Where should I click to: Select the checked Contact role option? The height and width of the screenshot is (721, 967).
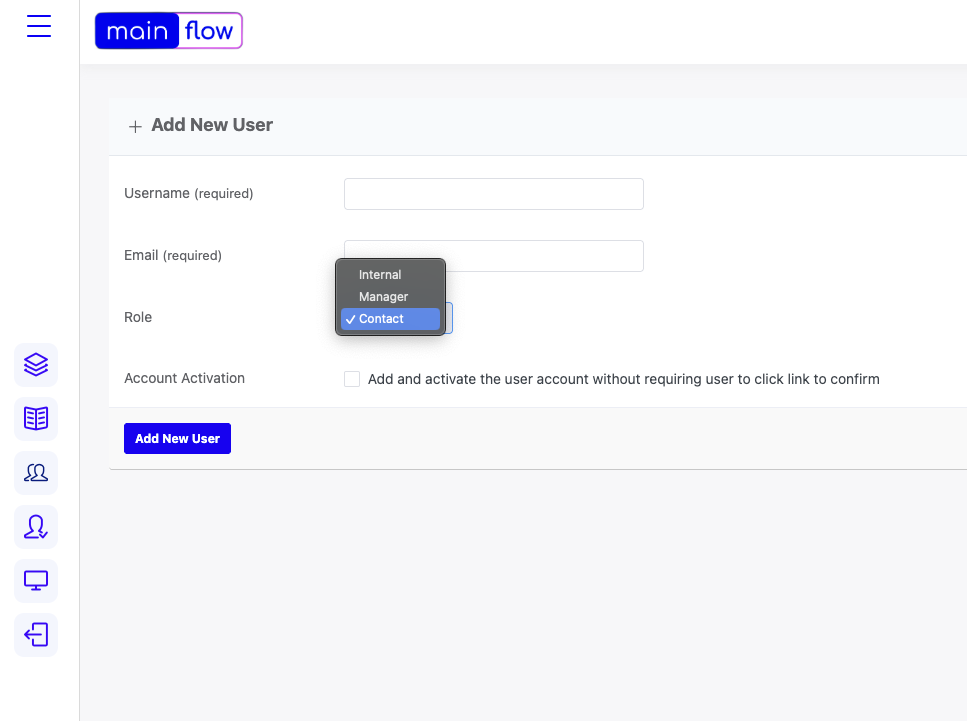pos(390,319)
